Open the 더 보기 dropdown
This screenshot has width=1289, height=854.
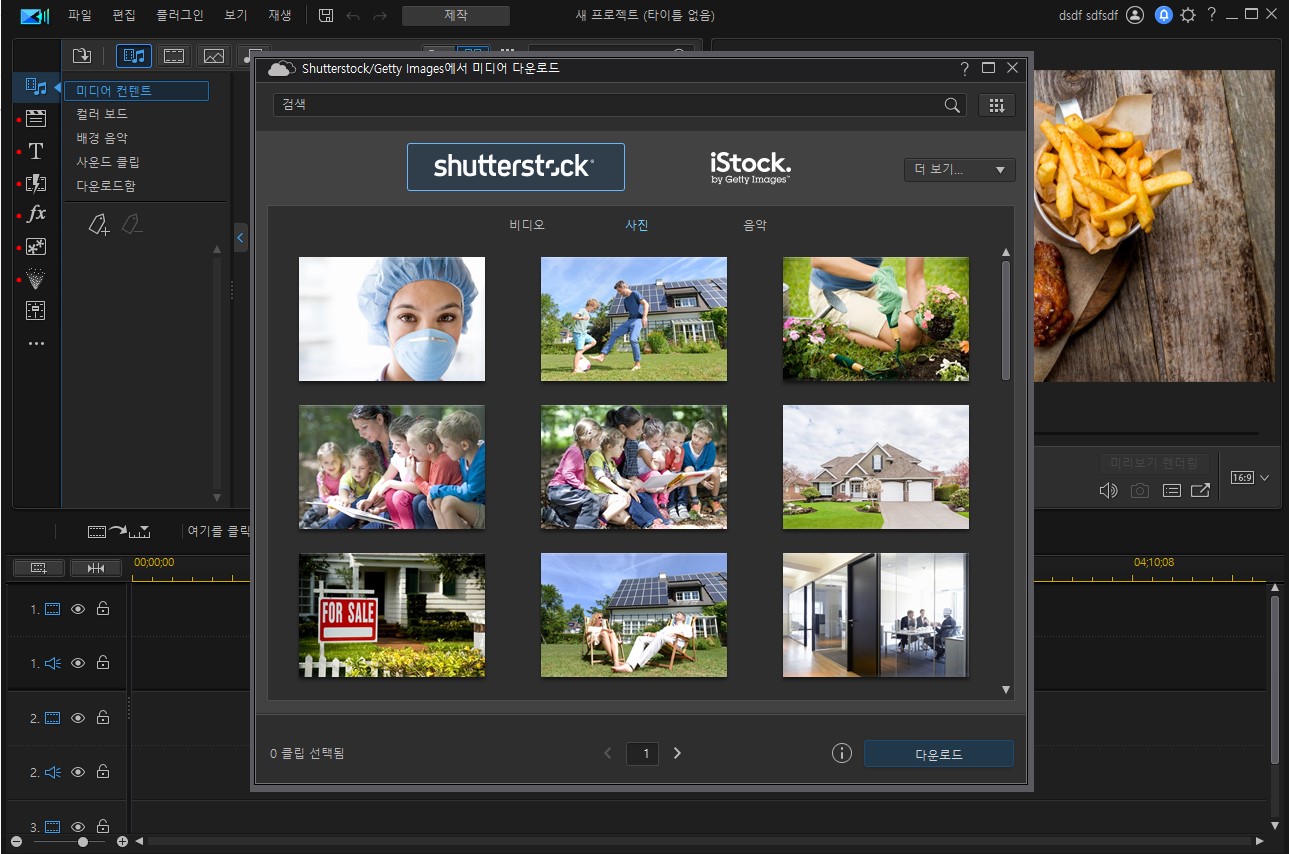point(959,170)
